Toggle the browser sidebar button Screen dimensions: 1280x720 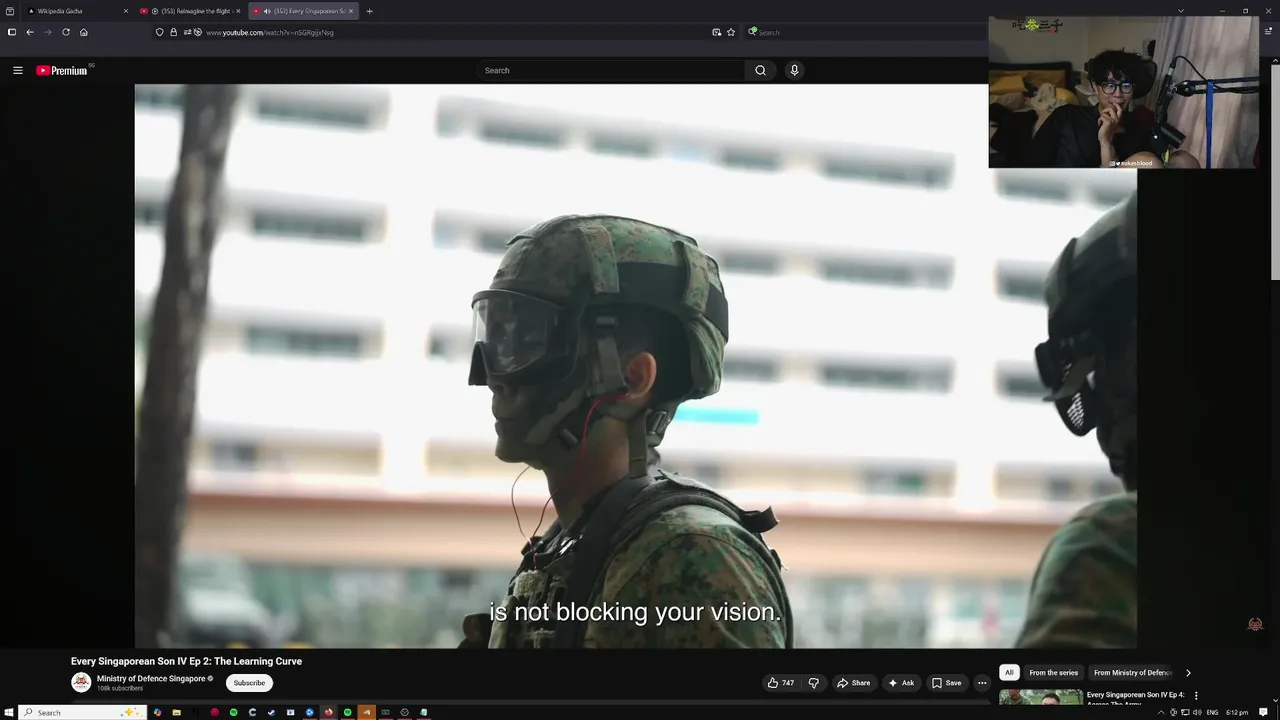click(11, 32)
